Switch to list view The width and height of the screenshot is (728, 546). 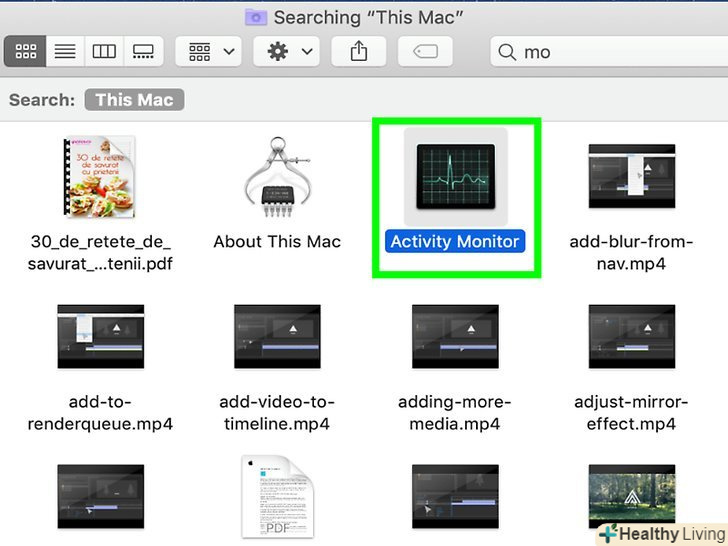click(65, 51)
